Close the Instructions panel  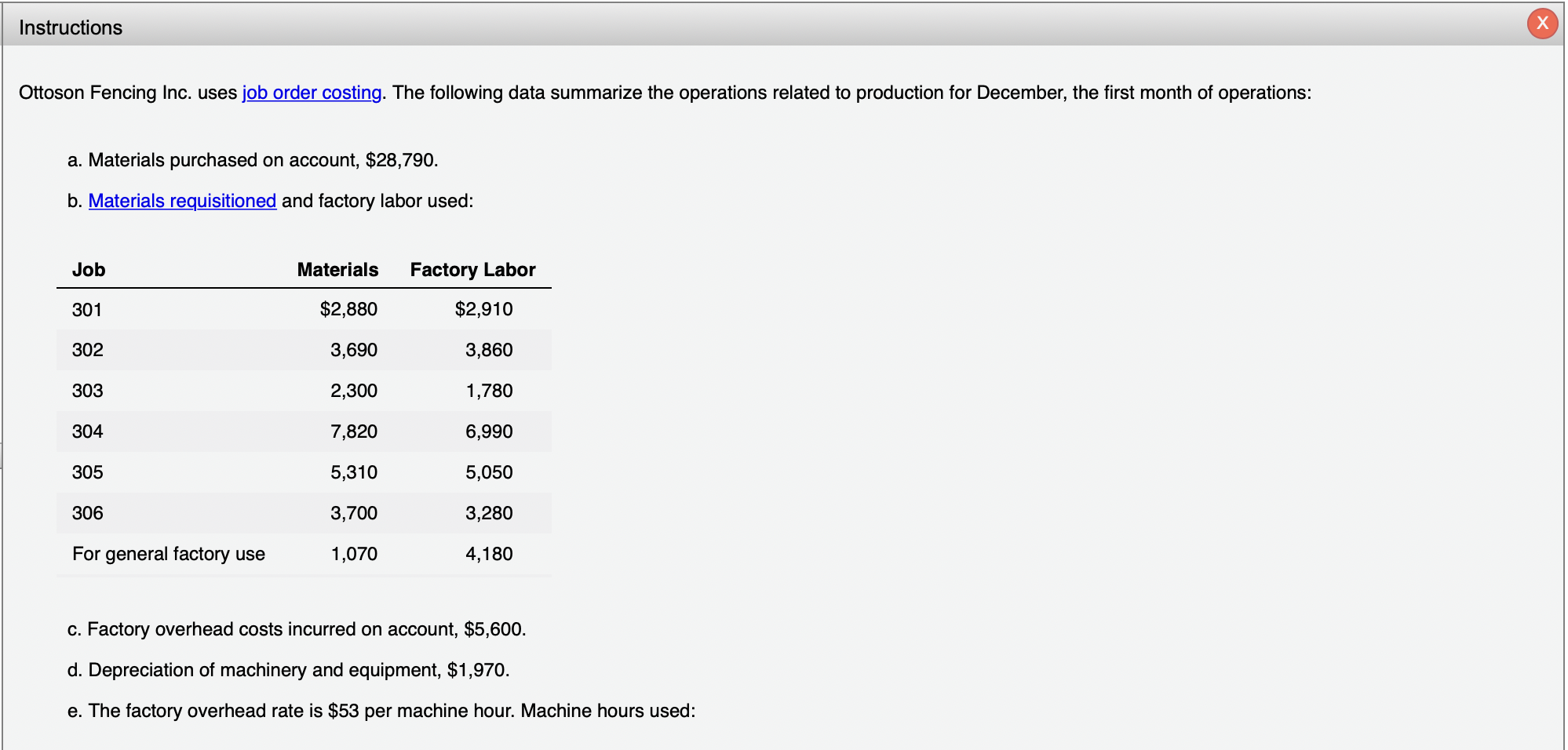point(1541,23)
